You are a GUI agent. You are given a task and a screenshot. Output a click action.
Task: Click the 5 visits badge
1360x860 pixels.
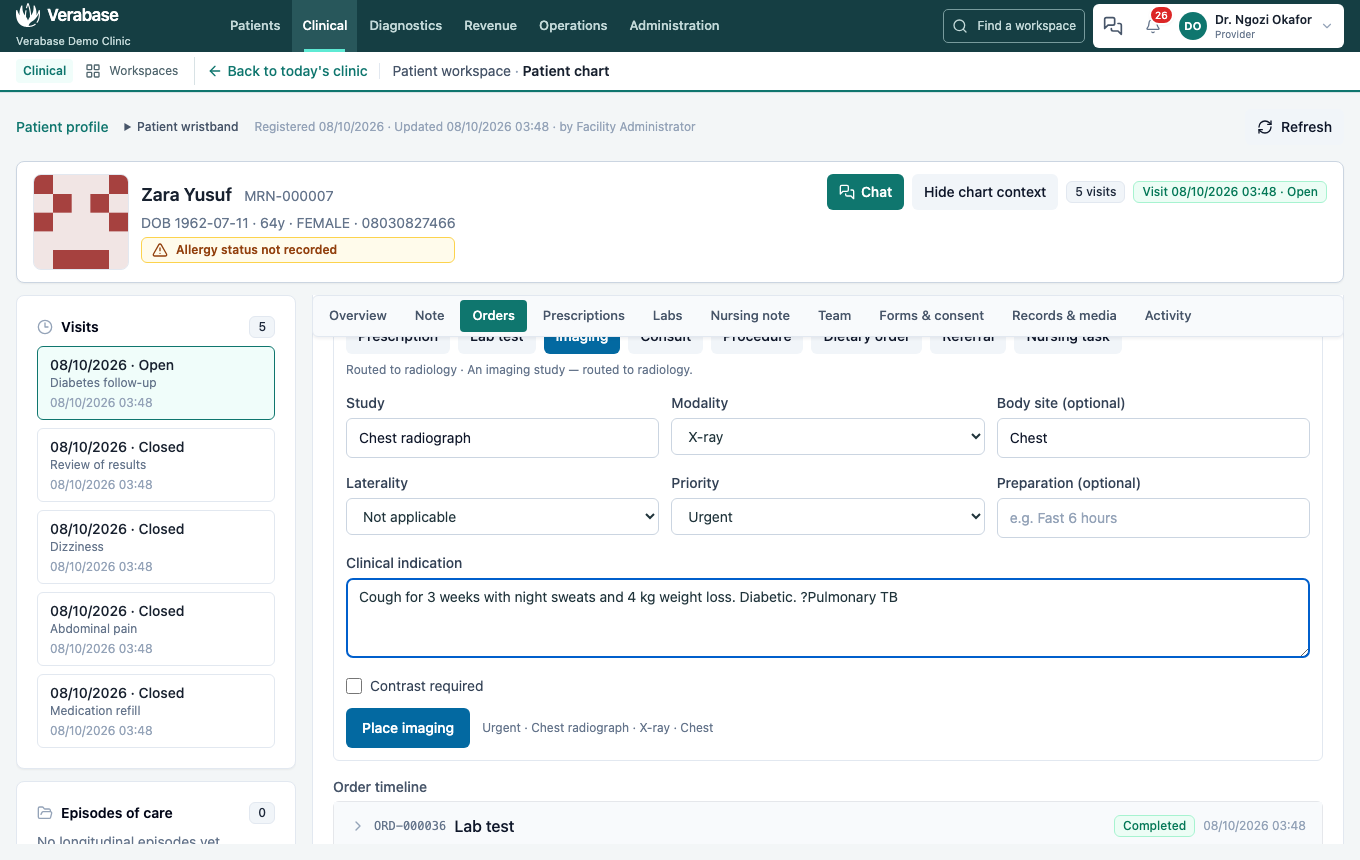[x=1095, y=192]
